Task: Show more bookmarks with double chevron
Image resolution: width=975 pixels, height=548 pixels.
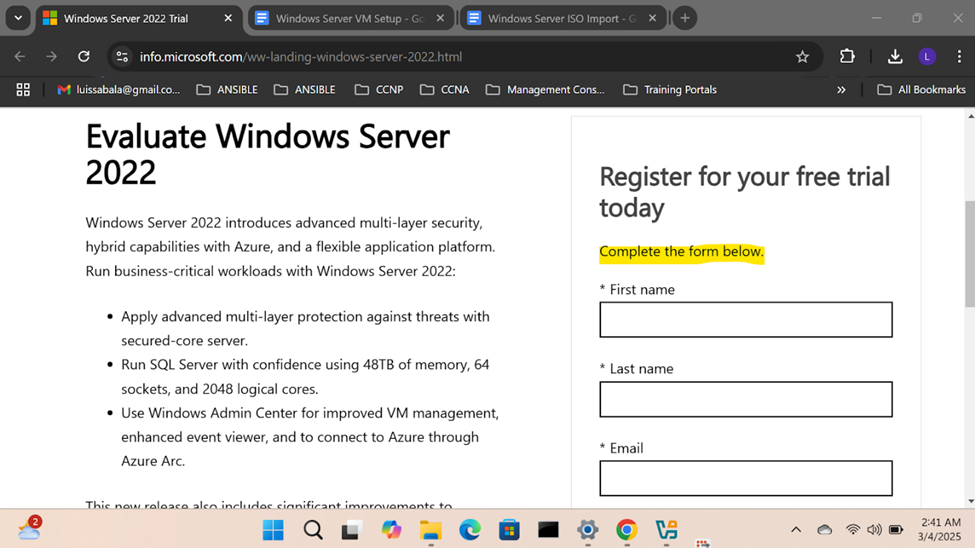Action: click(x=841, y=90)
